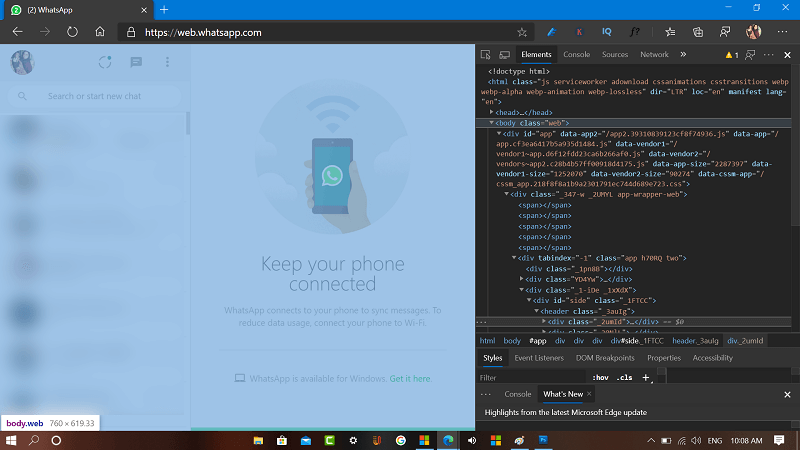The height and width of the screenshot is (450, 800).
Task: Open the Customize DevTools ellipsis menu
Action: (768, 55)
